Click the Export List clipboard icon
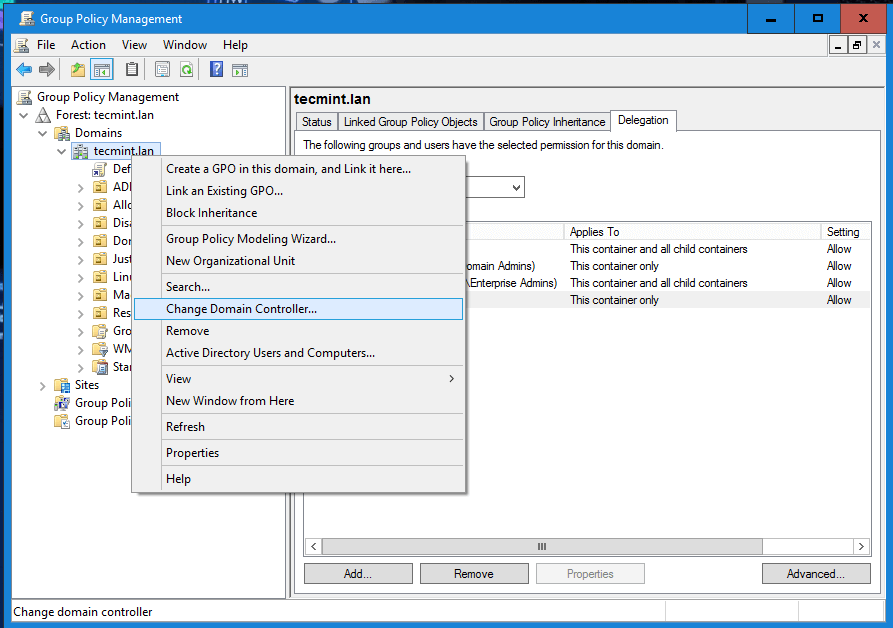This screenshot has width=893, height=628. [x=131, y=69]
